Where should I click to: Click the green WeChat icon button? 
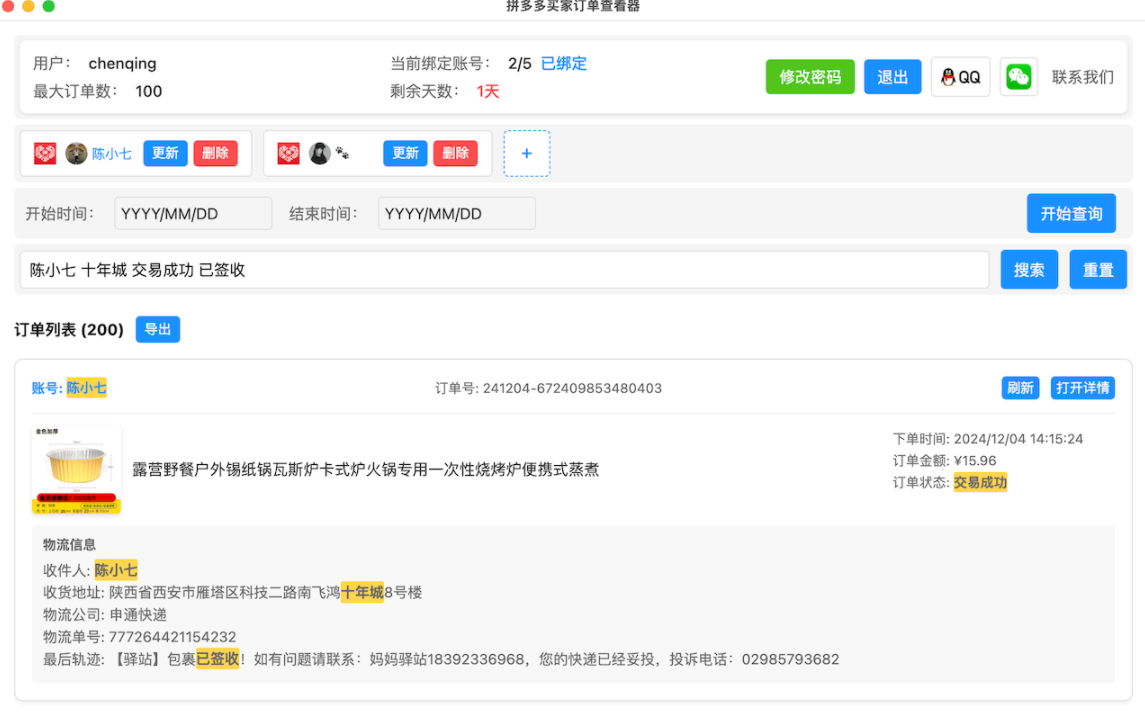1018,77
